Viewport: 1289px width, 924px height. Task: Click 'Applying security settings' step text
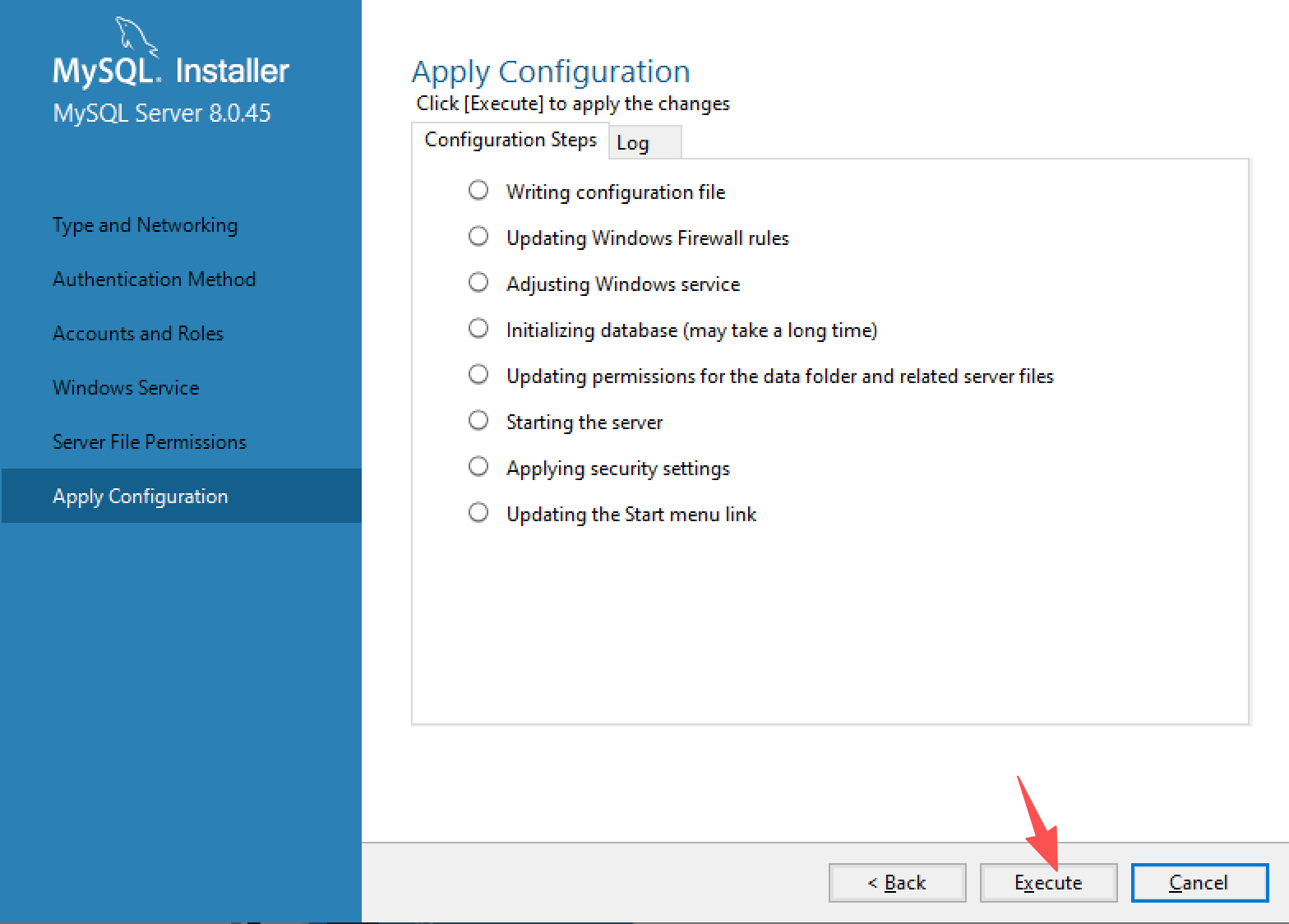618,469
